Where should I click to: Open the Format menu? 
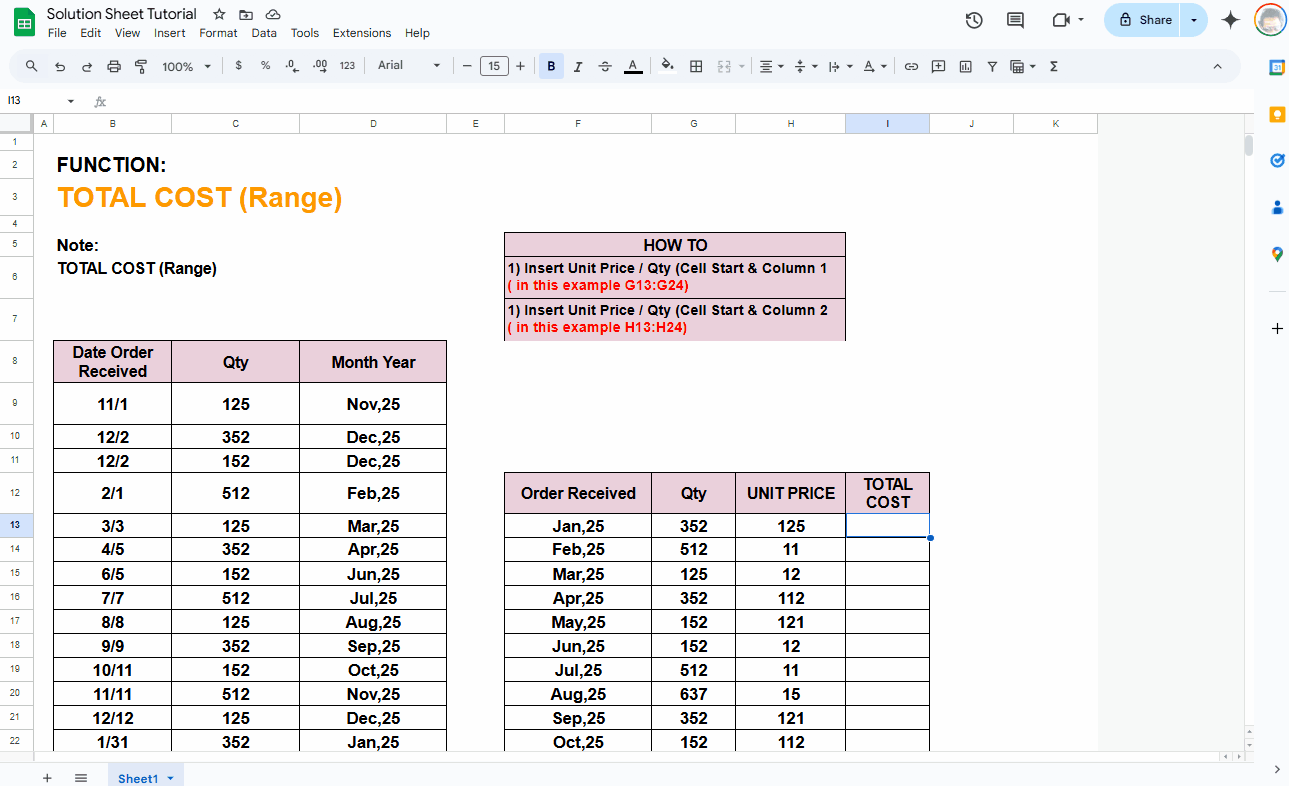click(x=218, y=33)
